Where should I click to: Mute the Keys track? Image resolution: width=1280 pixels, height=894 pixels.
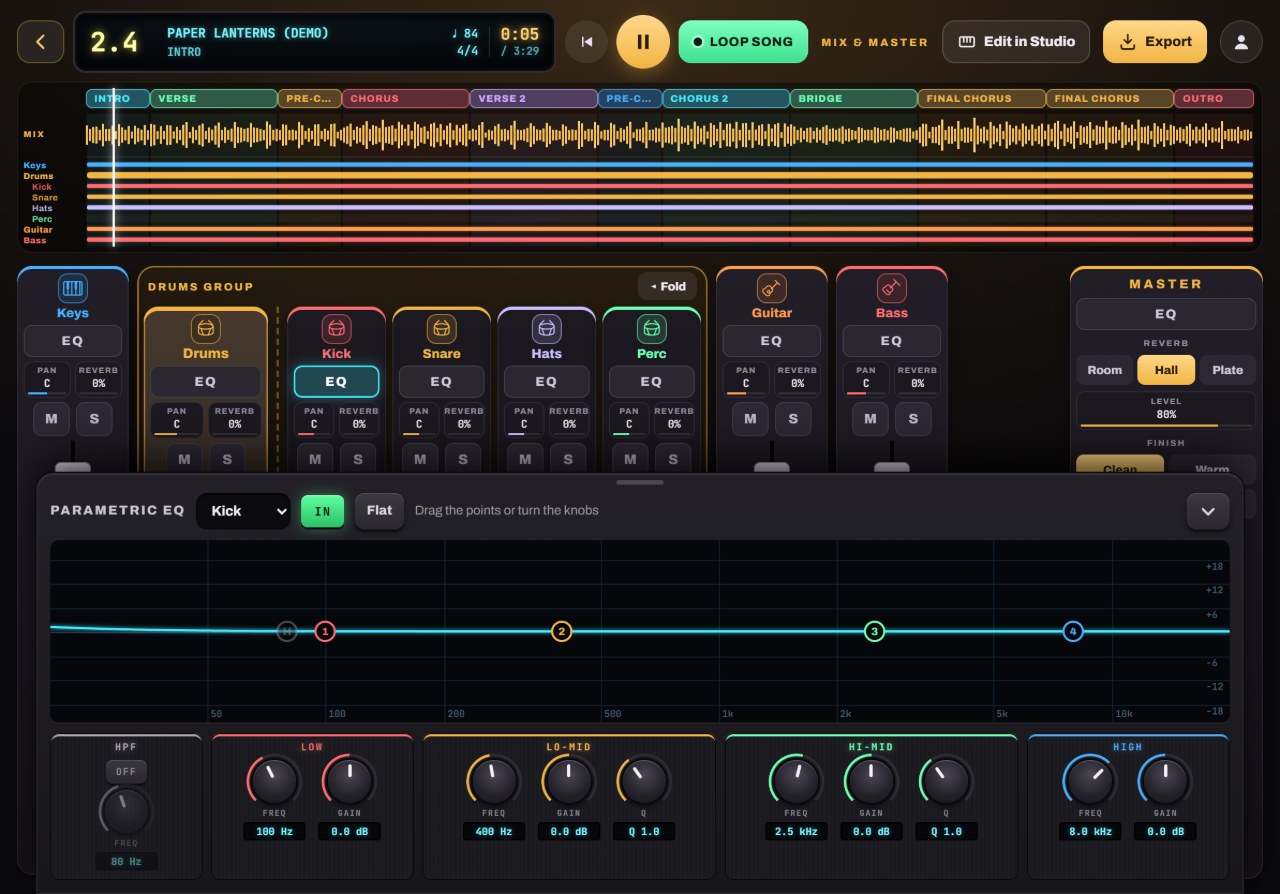click(52, 419)
